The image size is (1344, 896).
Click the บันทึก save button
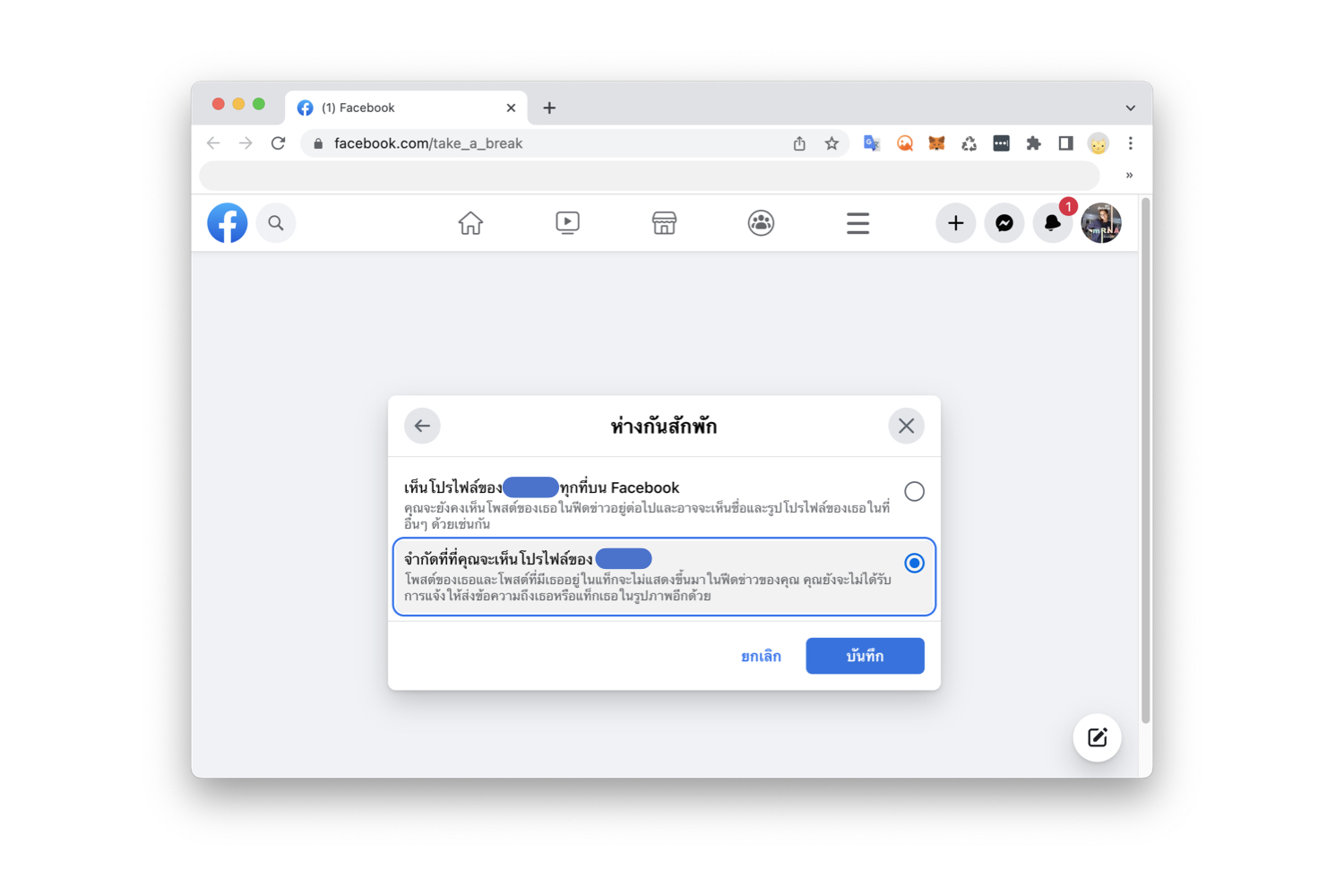coord(865,656)
